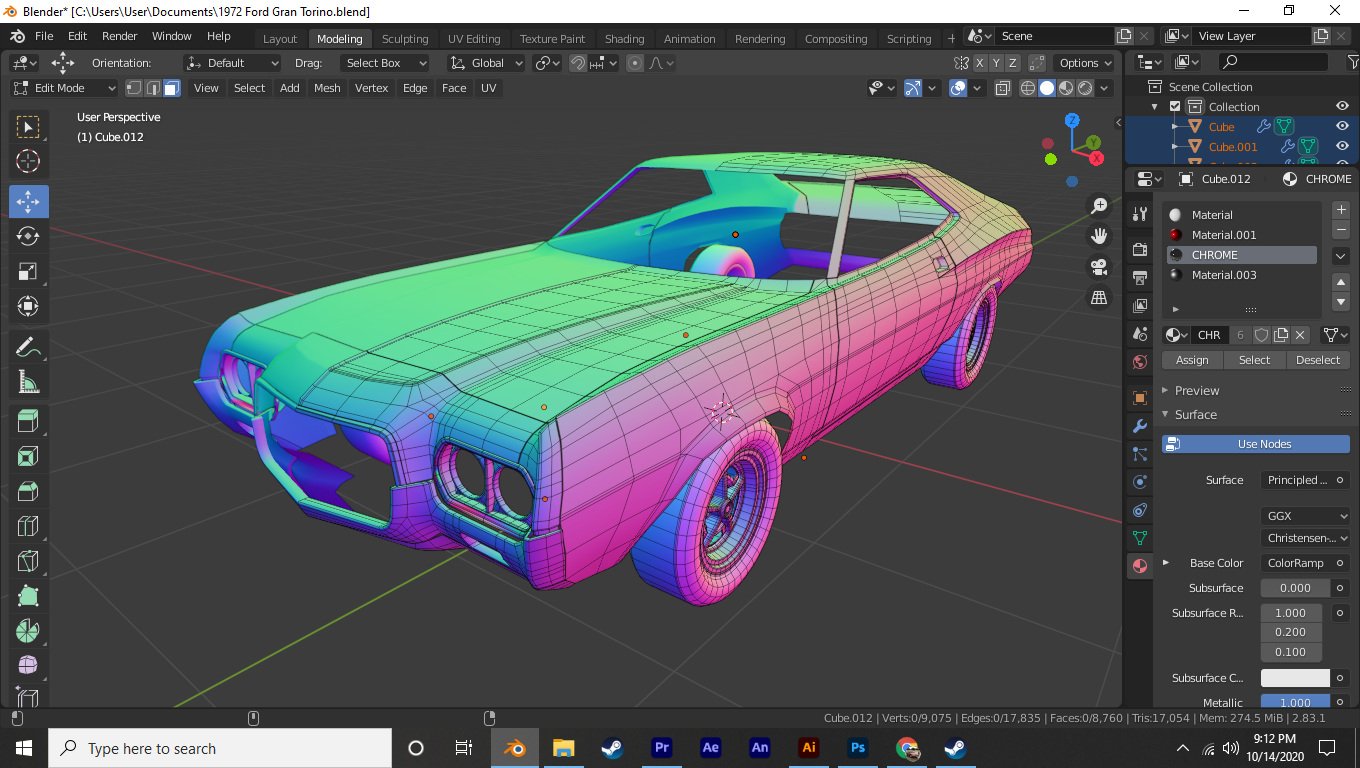Add a material slot with plus
This screenshot has height=768, width=1360.
tap(1342, 210)
